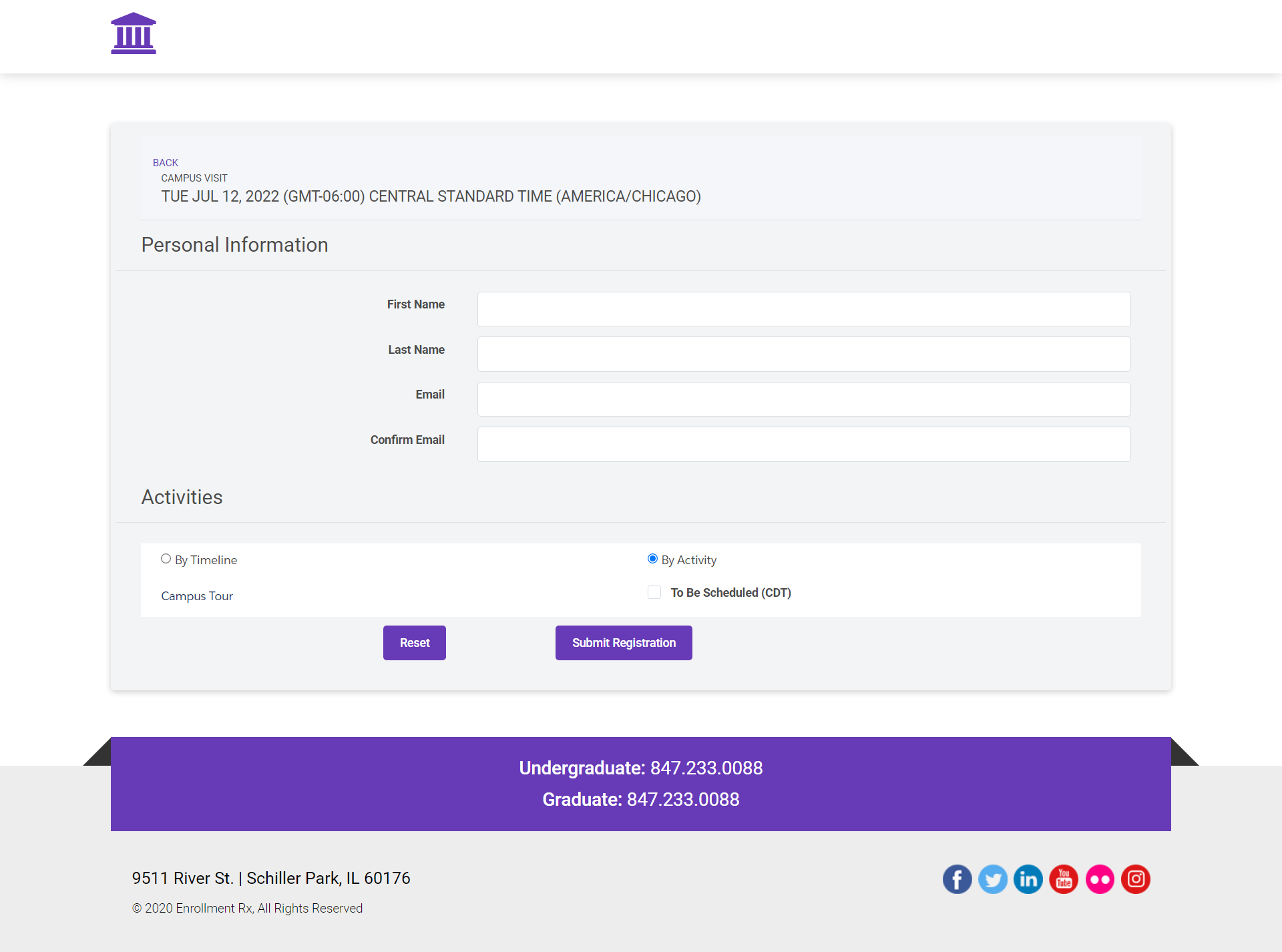Go back via the BACK link
The width and height of the screenshot is (1282, 952).
[165, 162]
